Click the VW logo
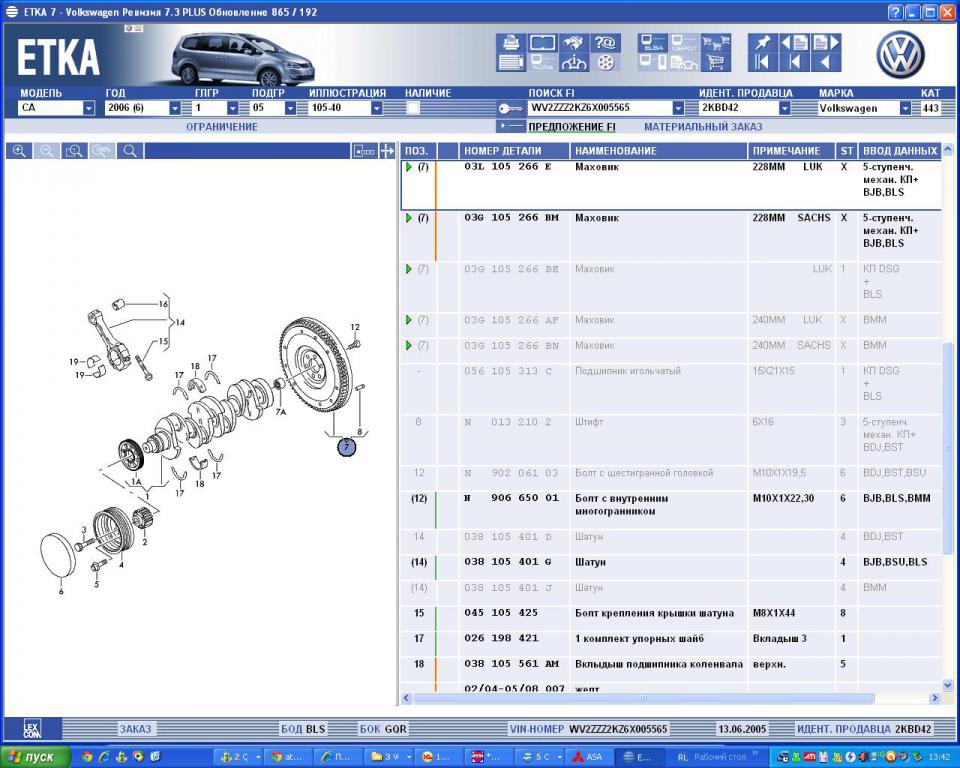 point(900,55)
